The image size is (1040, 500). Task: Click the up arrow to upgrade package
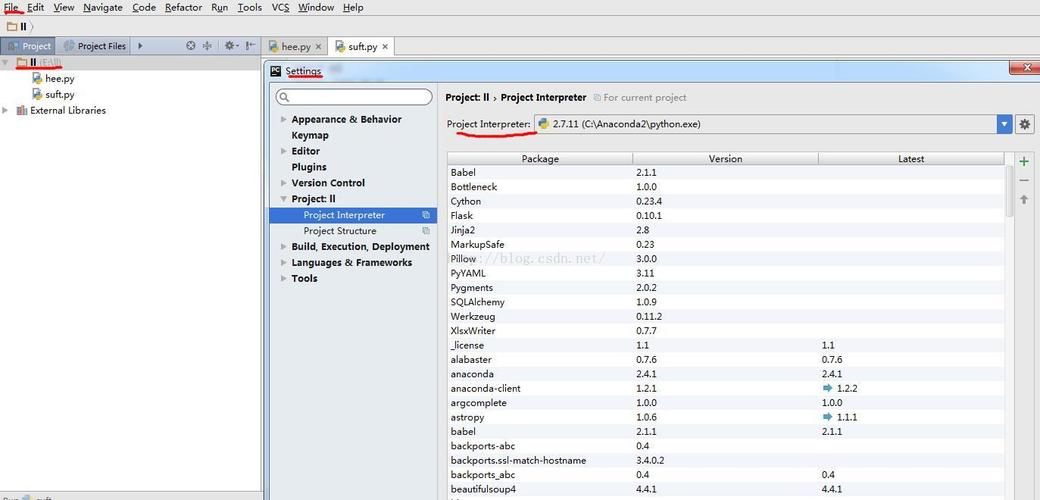(x=1024, y=199)
